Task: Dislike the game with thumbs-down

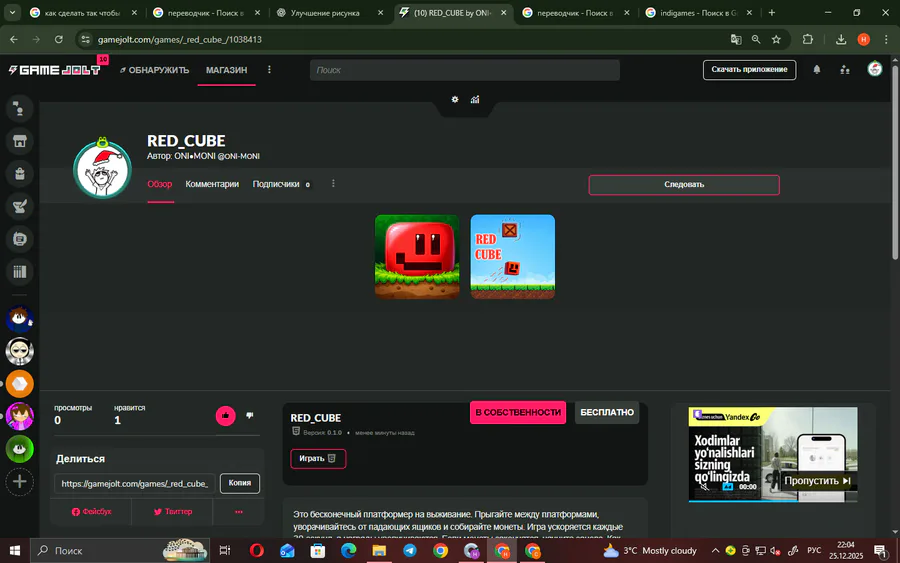Action: tap(250, 415)
